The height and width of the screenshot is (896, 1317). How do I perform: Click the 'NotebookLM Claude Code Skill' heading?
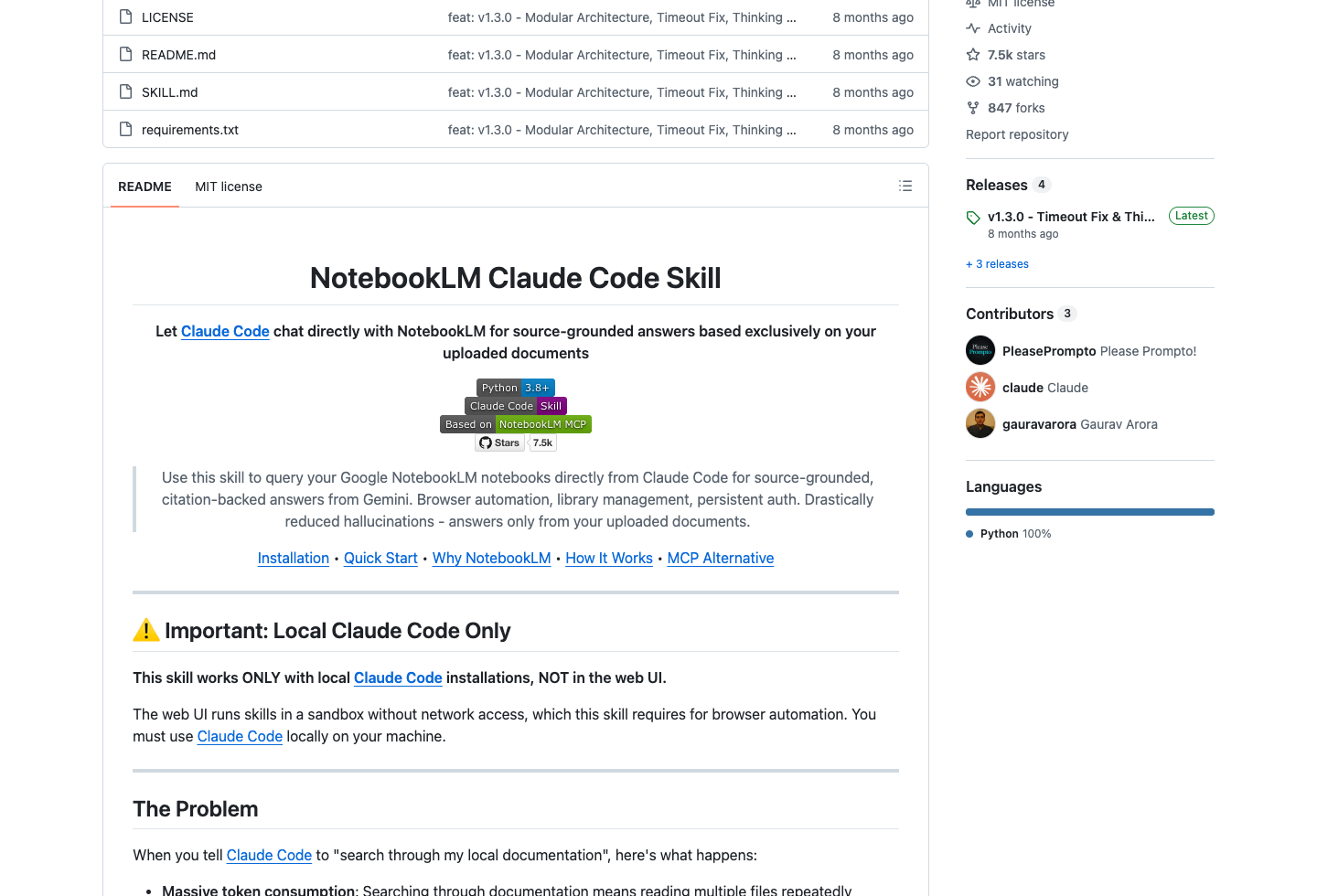(x=516, y=278)
